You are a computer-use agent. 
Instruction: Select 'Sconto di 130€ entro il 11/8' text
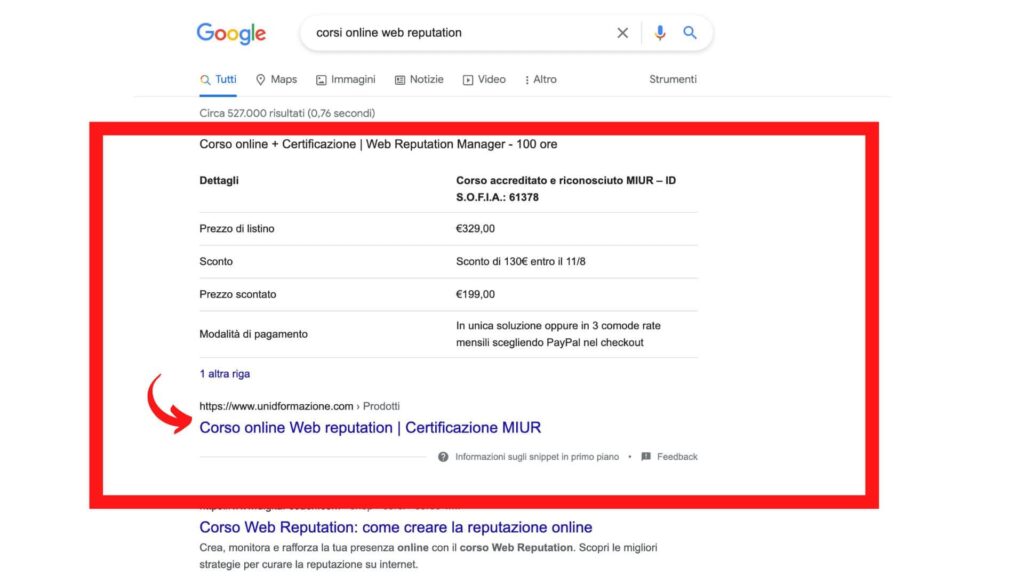click(520, 261)
